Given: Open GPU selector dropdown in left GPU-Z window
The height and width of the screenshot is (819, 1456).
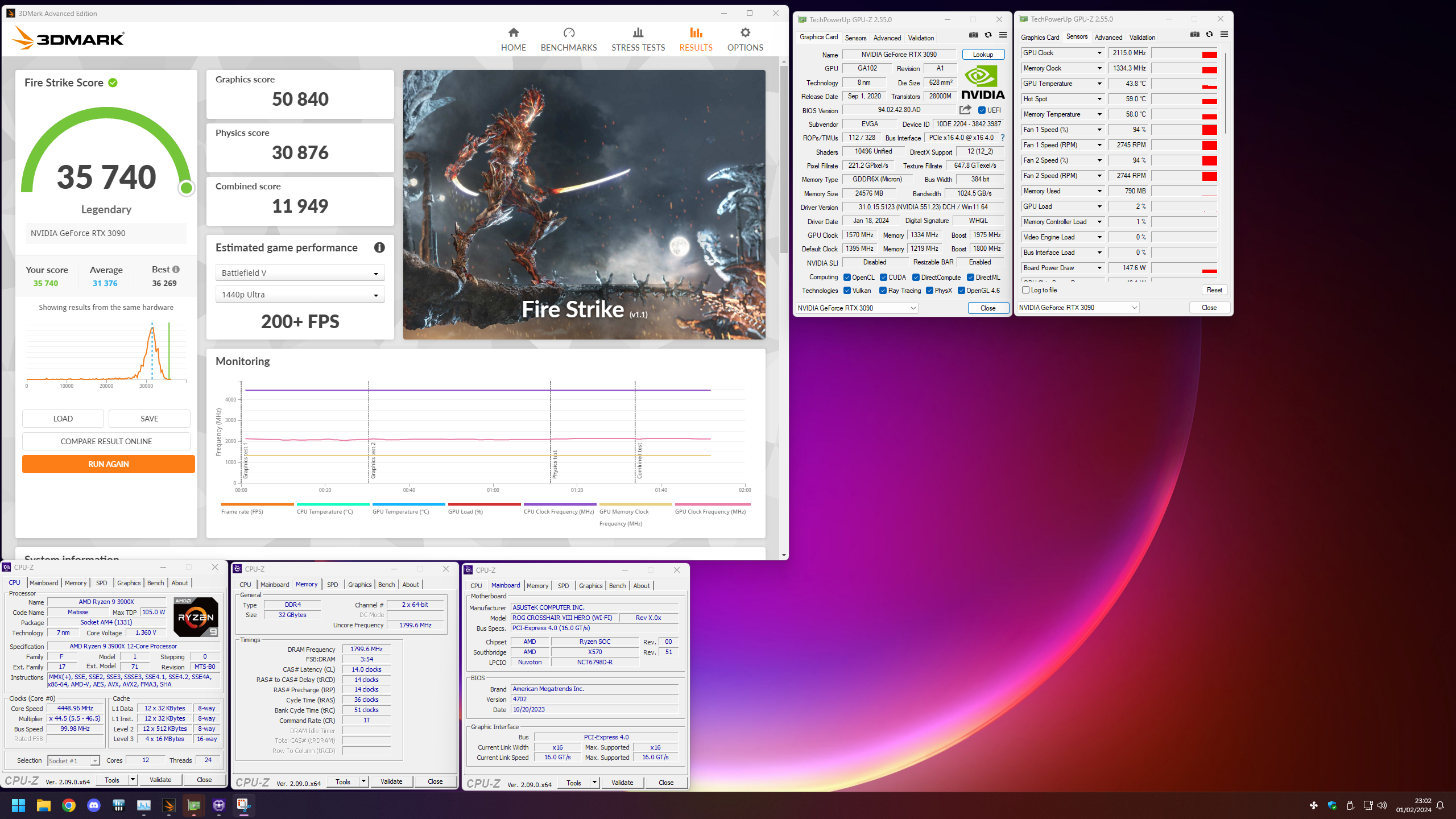Looking at the screenshot, I should point(857,308).
